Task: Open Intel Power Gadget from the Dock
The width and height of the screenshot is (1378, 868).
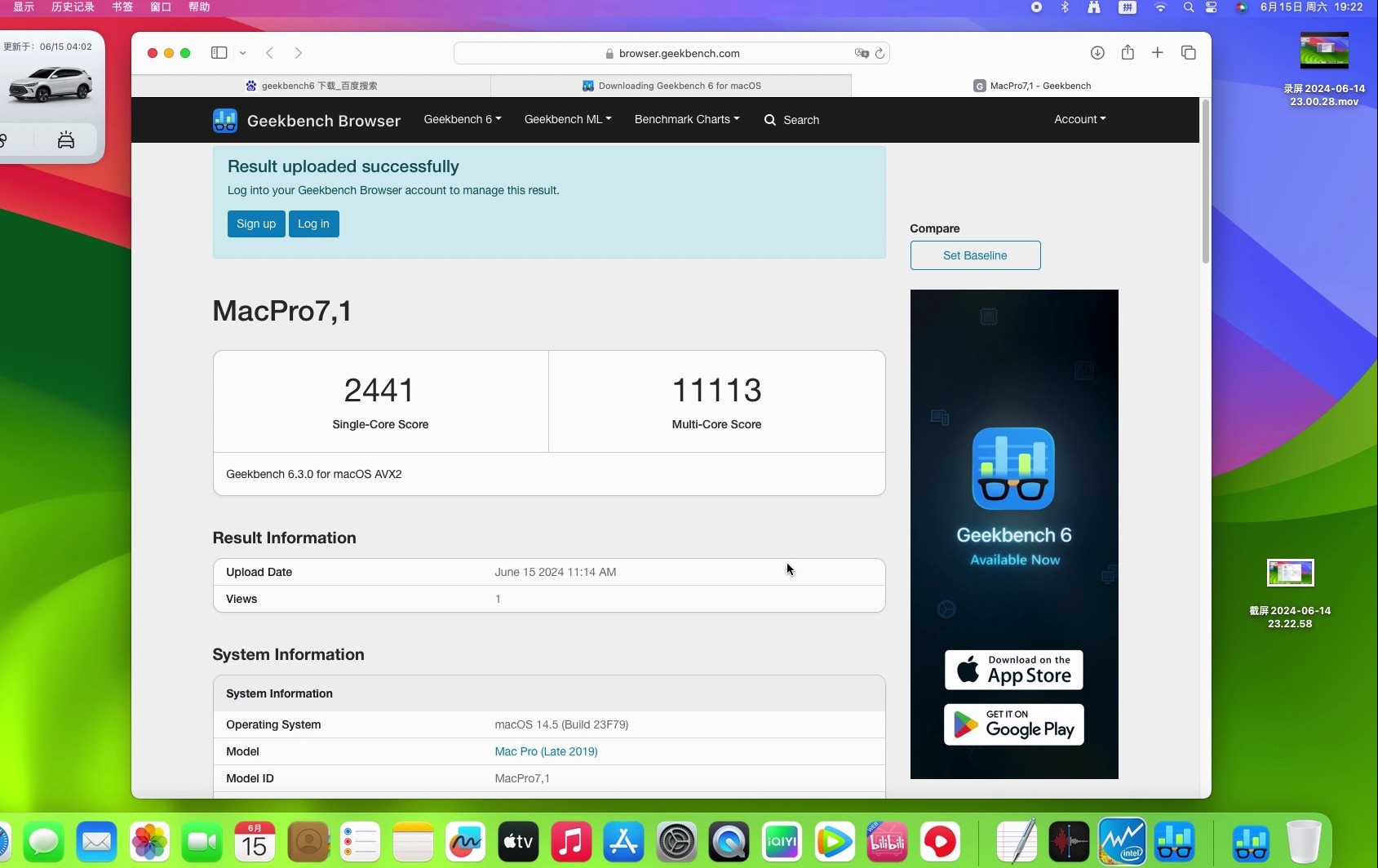Action: point(1123,842)
